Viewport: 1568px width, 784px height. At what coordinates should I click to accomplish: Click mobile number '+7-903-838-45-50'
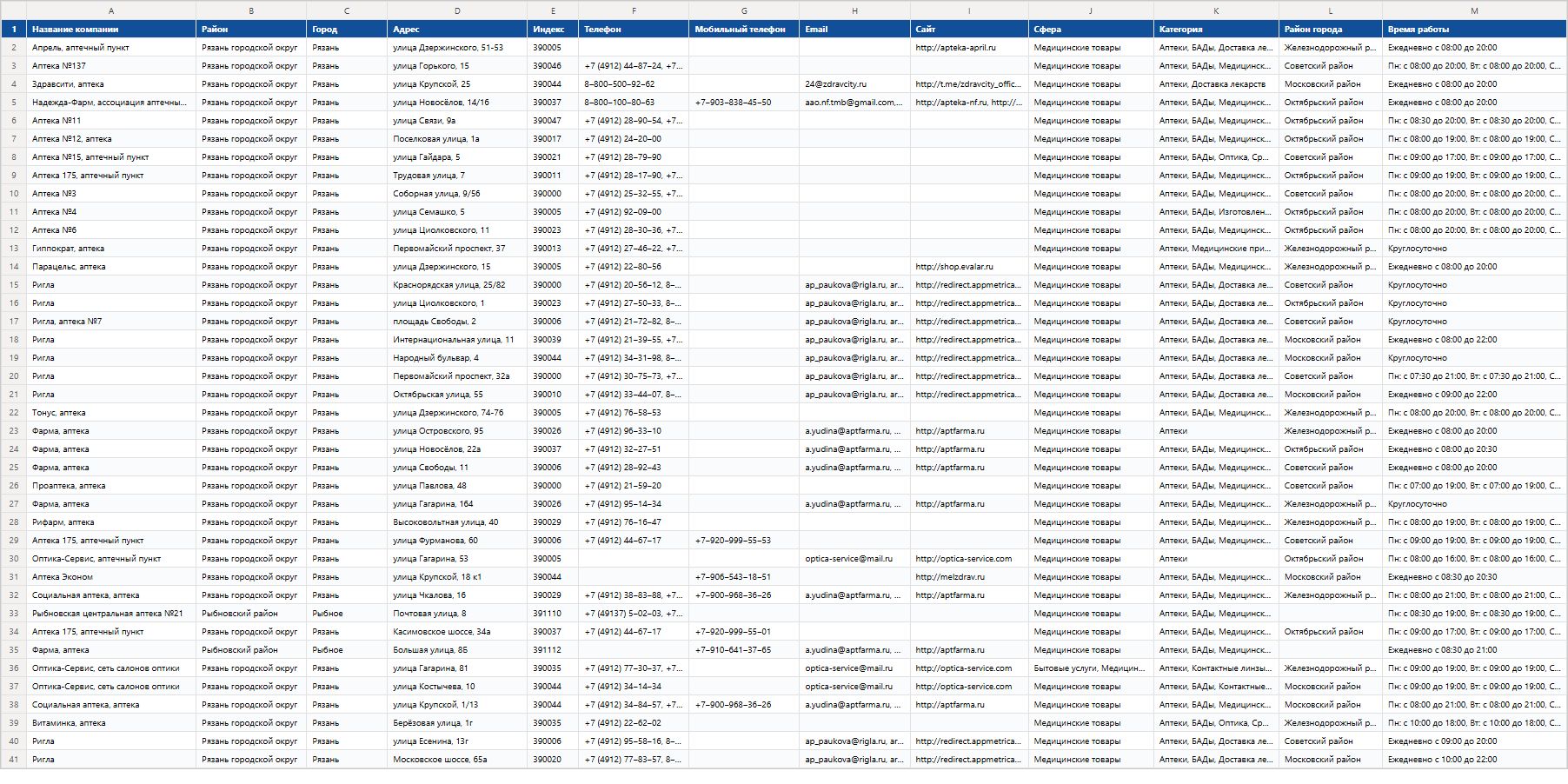coord(744,102)
